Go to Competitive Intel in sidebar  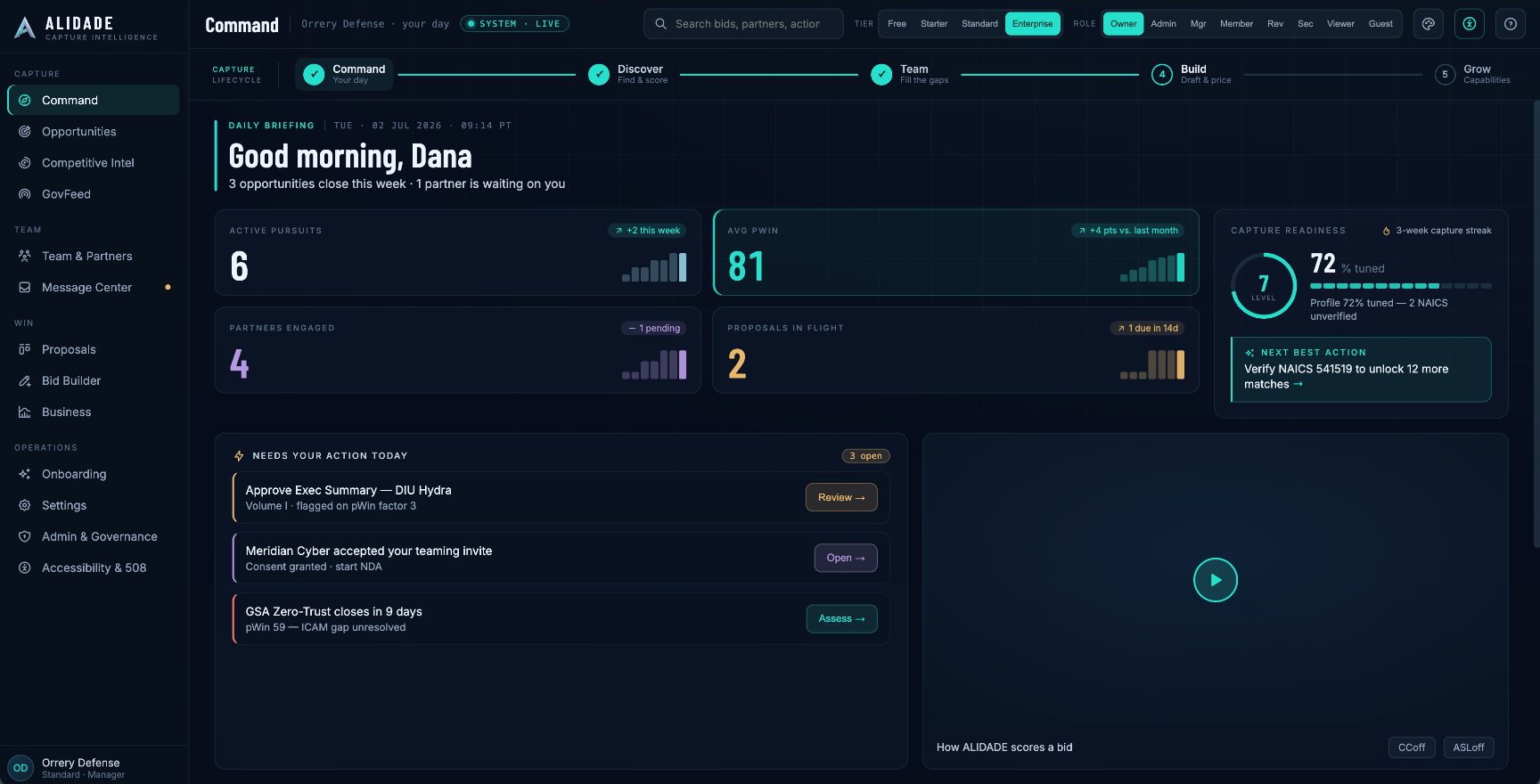93,163
